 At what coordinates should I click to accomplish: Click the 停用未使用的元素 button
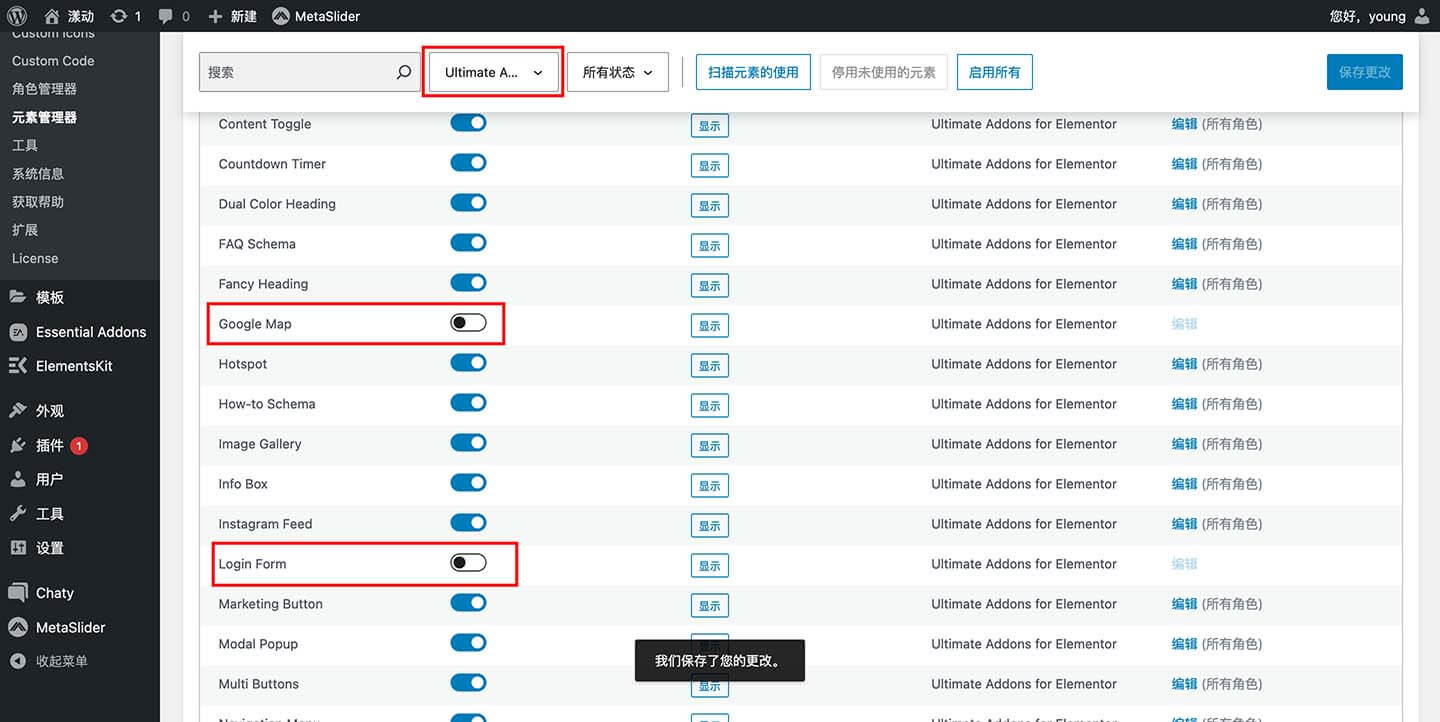[884, 72]
